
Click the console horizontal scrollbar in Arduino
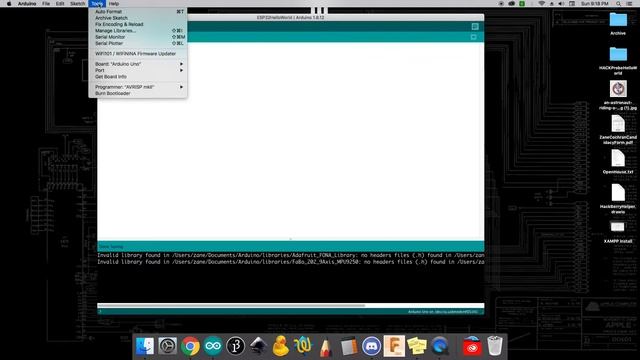[x=231, y=305]
